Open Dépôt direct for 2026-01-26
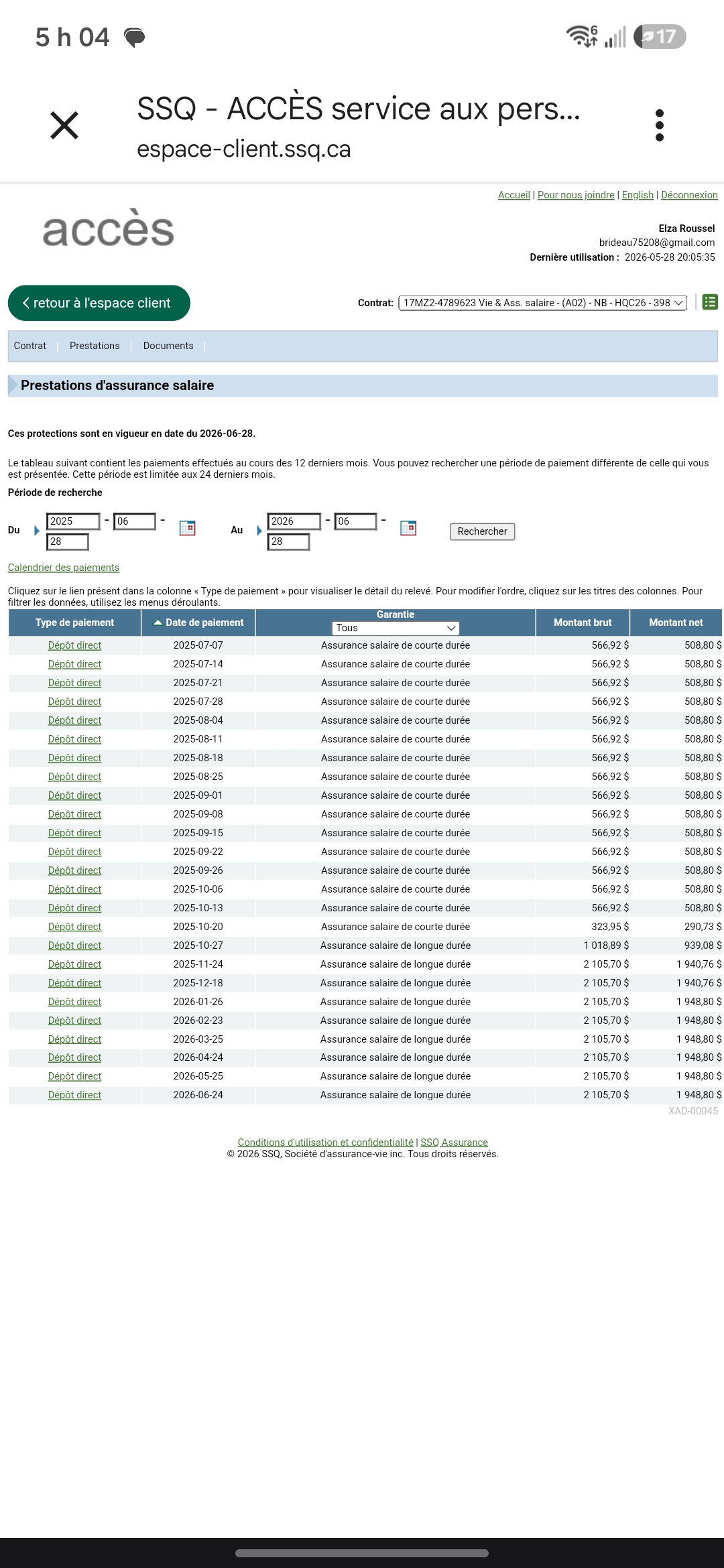 tap(74, 1002)
